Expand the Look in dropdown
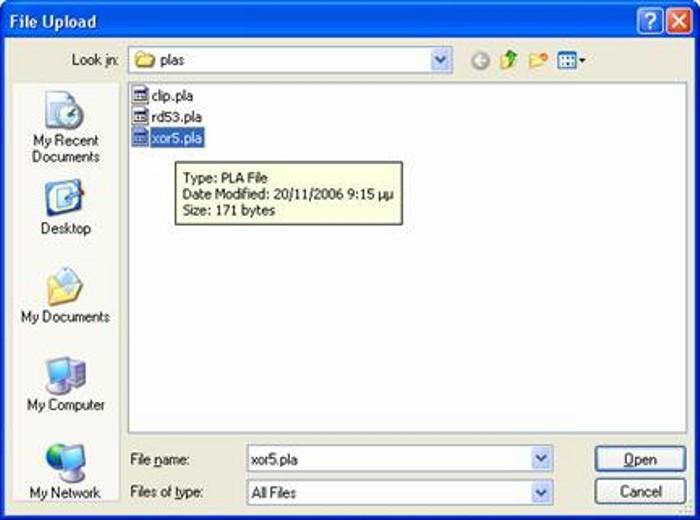 click(441, 60)
